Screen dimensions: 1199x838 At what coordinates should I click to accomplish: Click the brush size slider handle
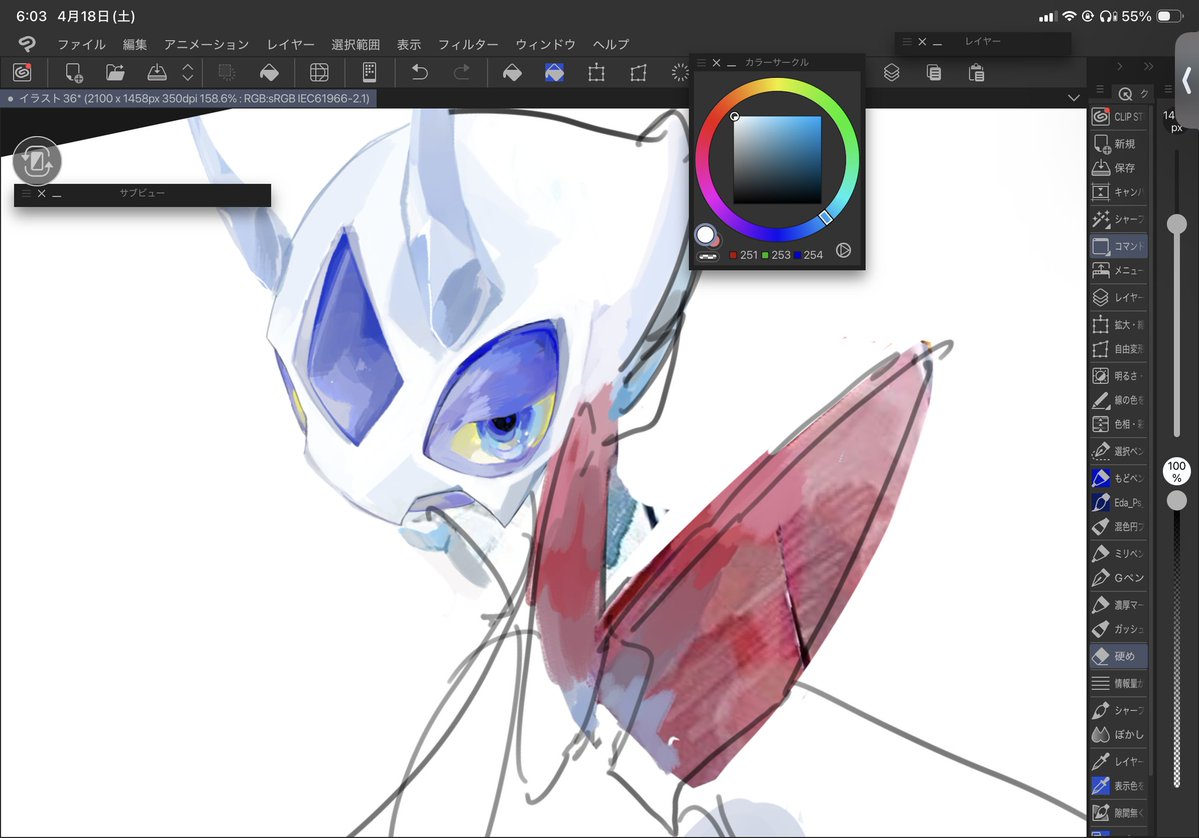[1177, 224]
